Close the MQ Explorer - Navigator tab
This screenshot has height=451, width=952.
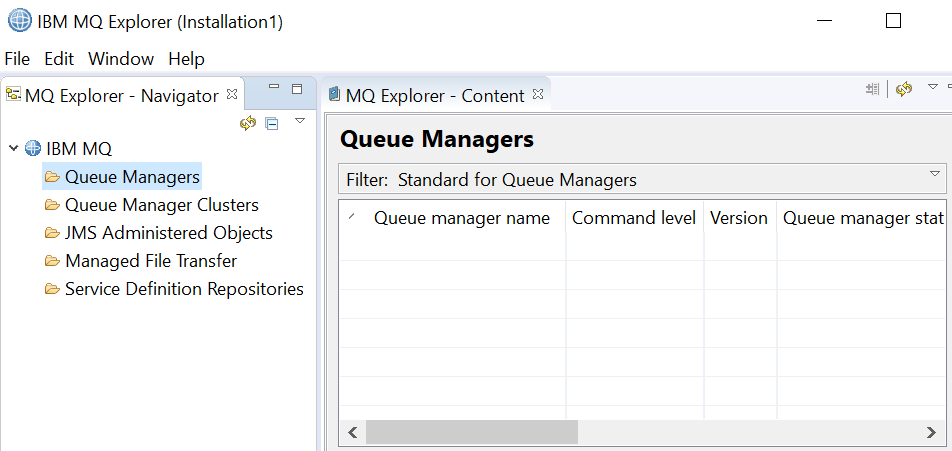231,94
